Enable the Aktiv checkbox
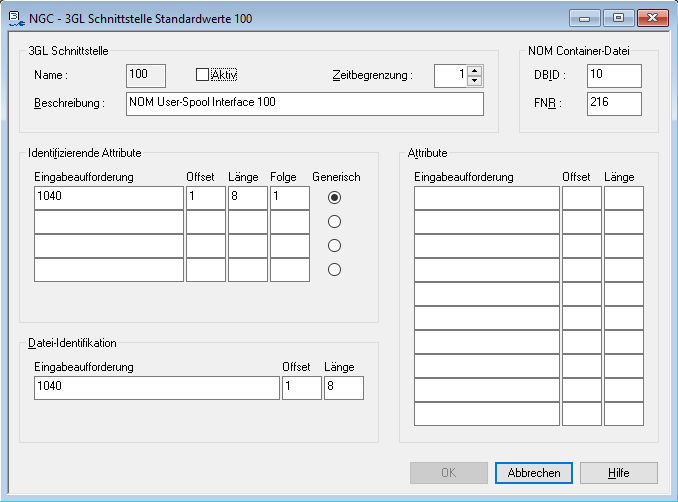Image resolution: width=678 pixels, height=502 pixels. (x=202, y=74)
